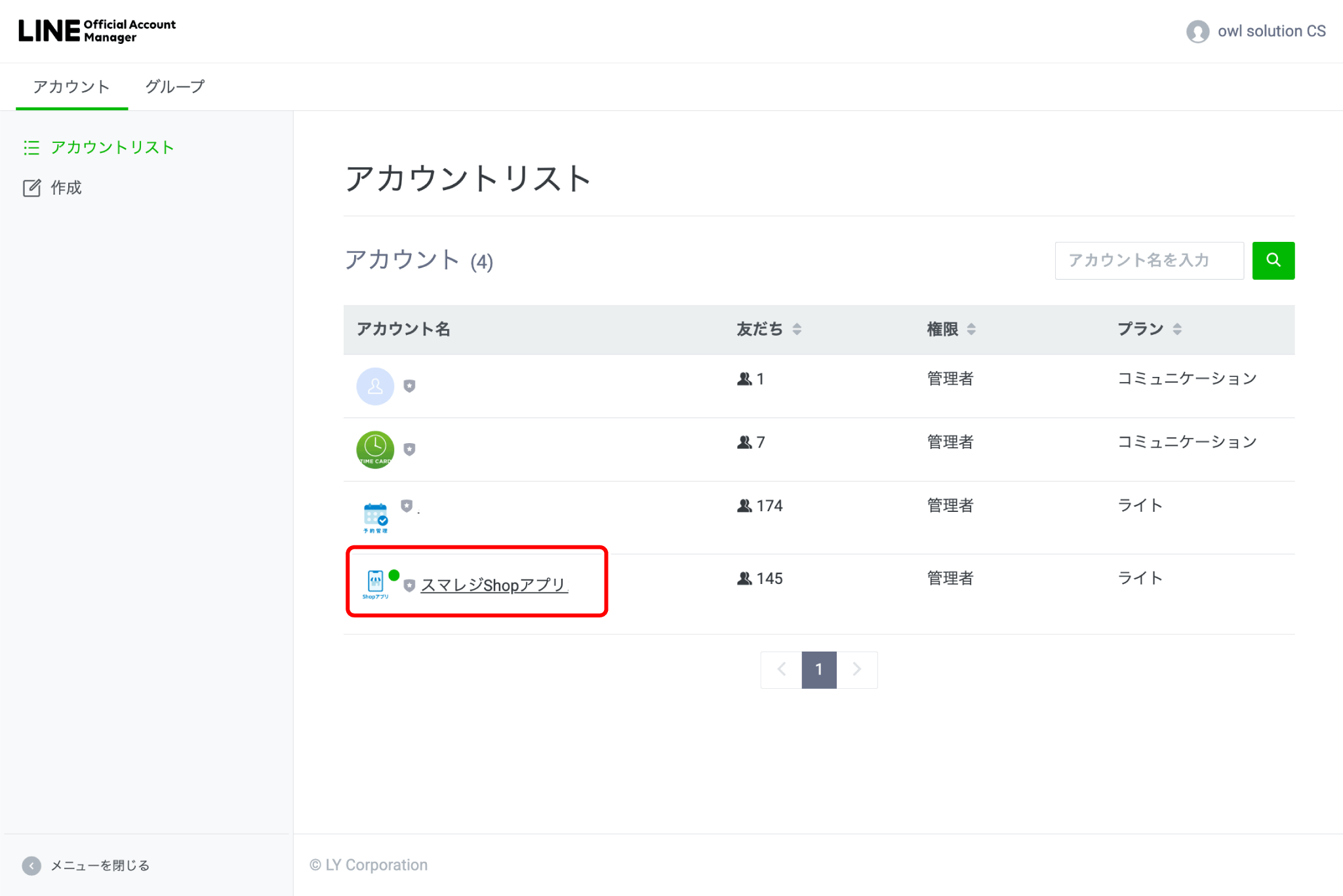Sort by 権限 column arrows
This screenshot has width=1343, height=896.
(971, 329)
